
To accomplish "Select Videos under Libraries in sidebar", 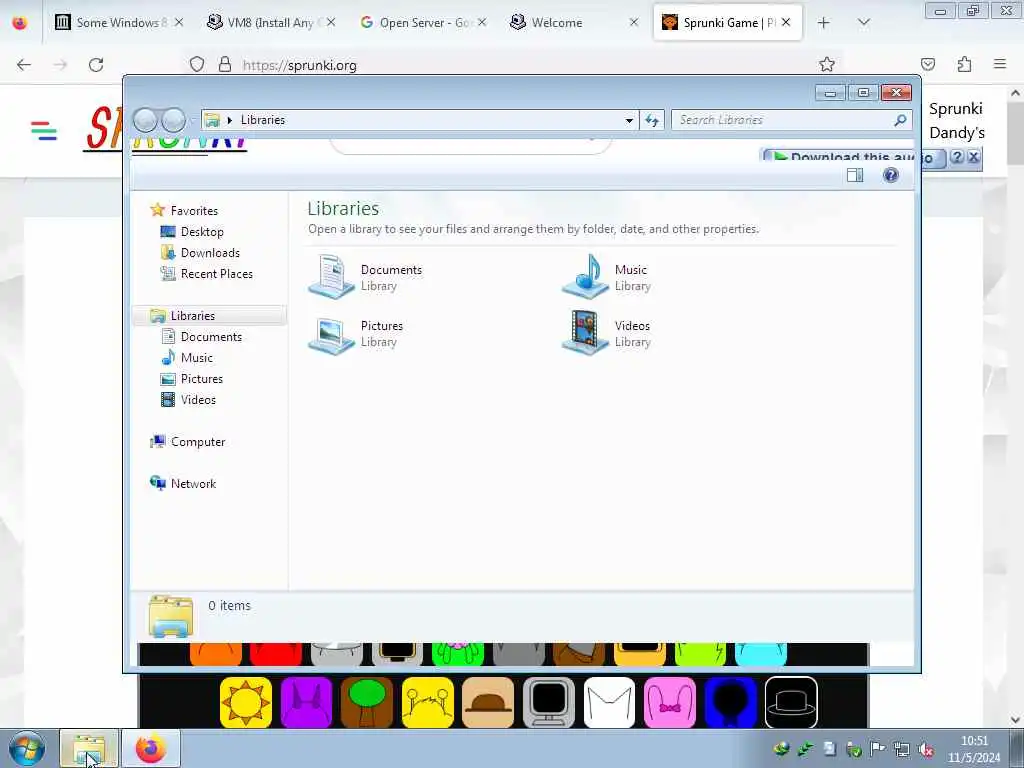I will coord(198,400).
